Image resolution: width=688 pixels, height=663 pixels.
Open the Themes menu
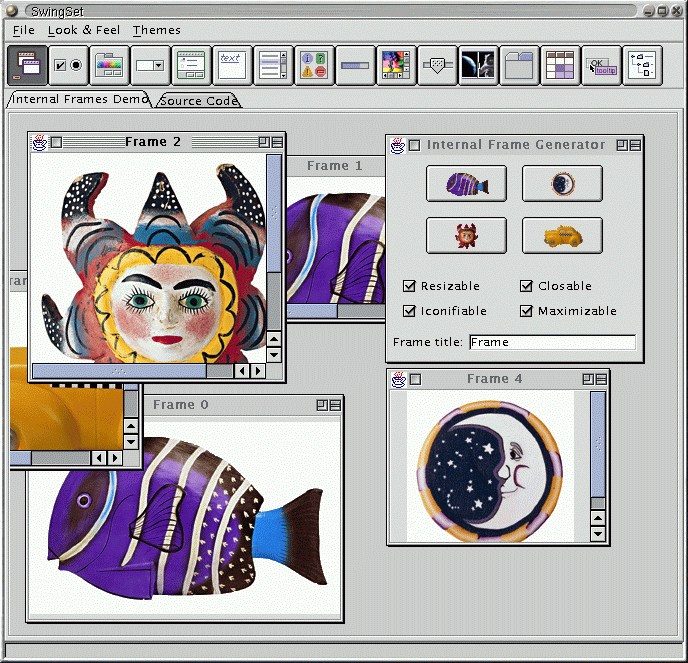click(x=157, y=30)
